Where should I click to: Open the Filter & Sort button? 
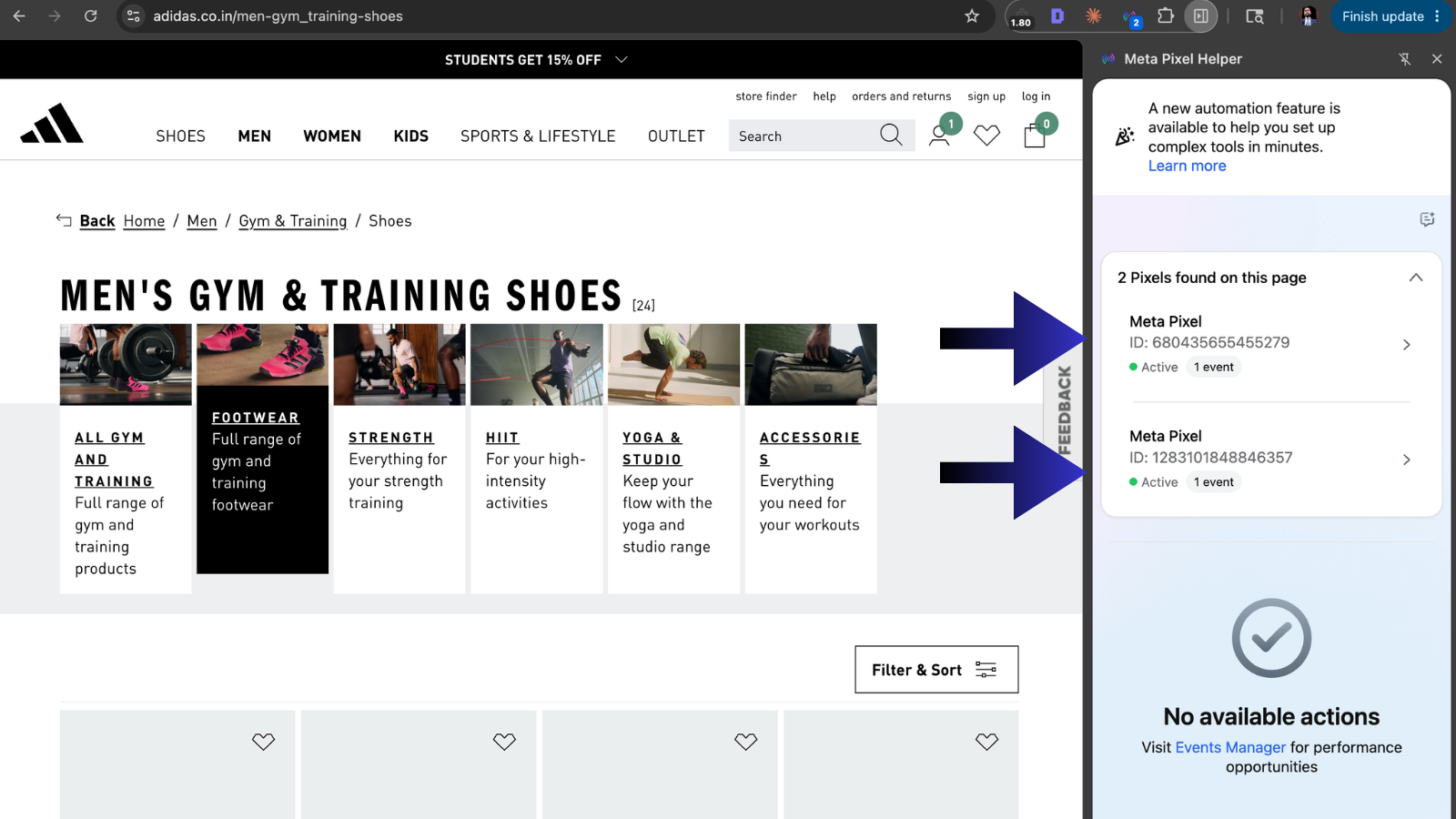pyautogui.click(x=936, y=670)
